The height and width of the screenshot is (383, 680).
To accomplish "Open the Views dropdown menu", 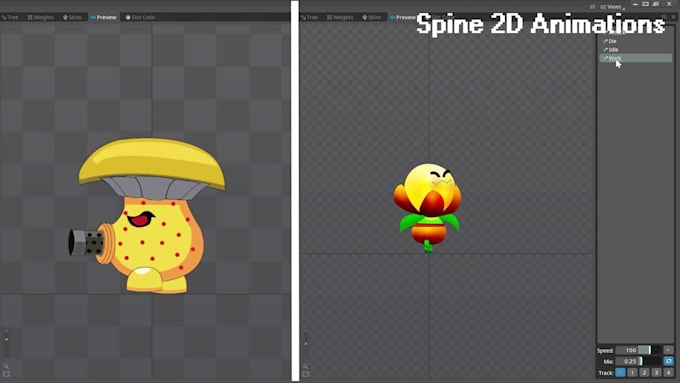I will (x=613, y=7).
